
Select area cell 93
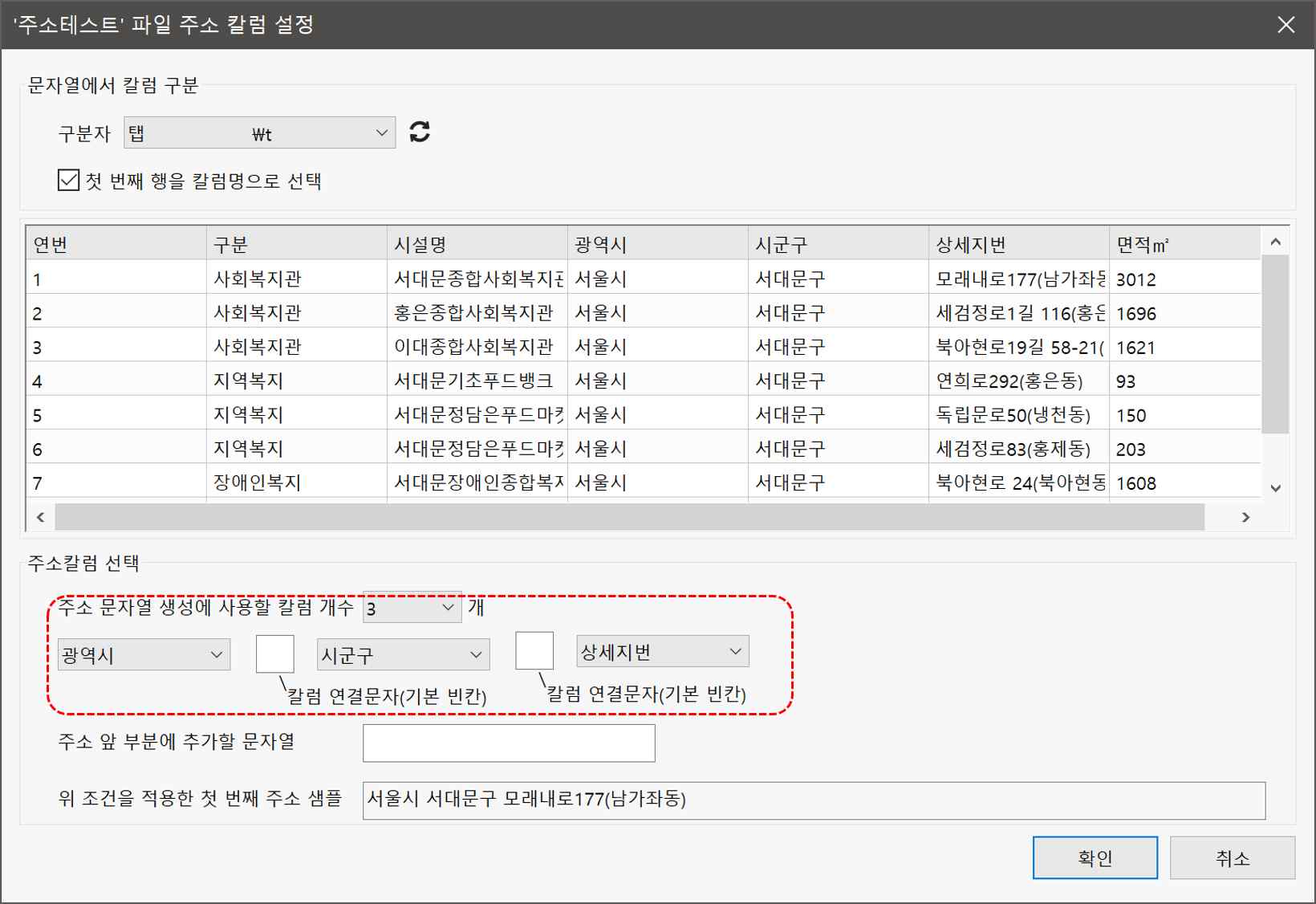coord(1185,380)
